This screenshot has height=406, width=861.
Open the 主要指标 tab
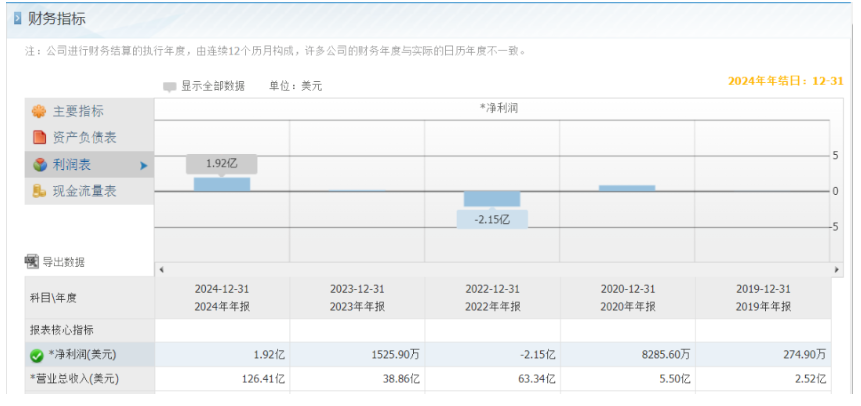(89, 112)
